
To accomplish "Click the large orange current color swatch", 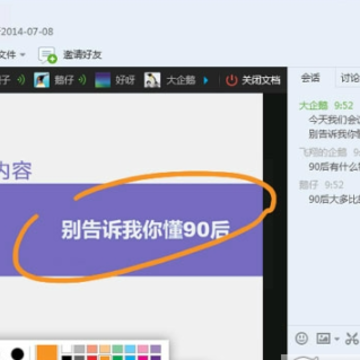I will pyautogui.click(x=47, y=353).
